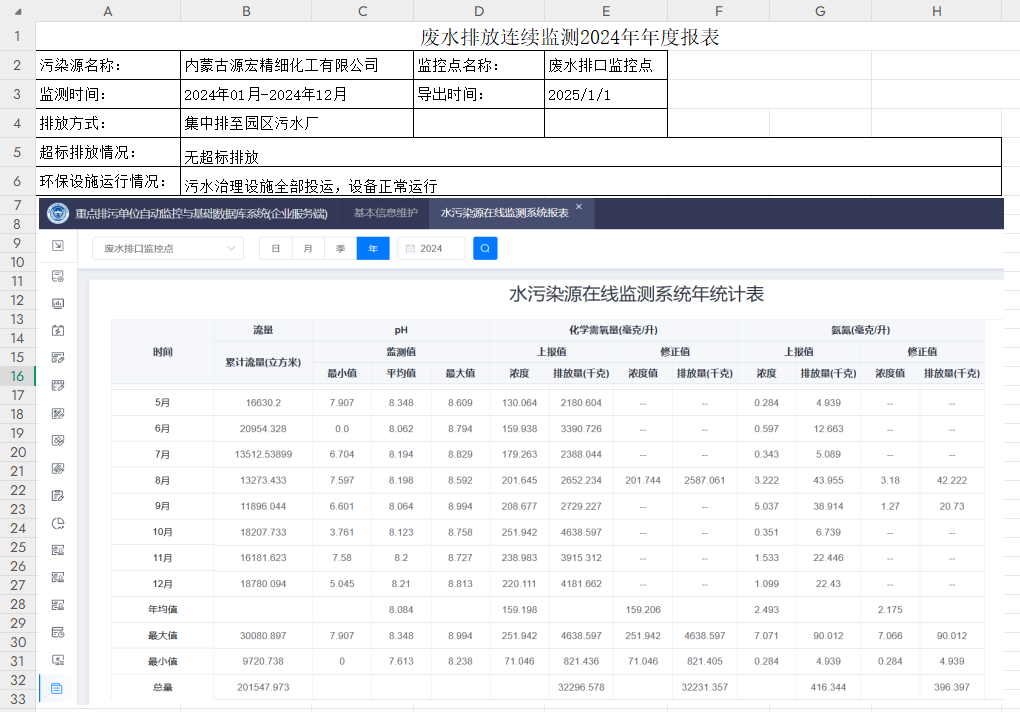Click the highlighted document report icon at sidebar bottom
The image size is (1020, 712).
click(57, 688)
